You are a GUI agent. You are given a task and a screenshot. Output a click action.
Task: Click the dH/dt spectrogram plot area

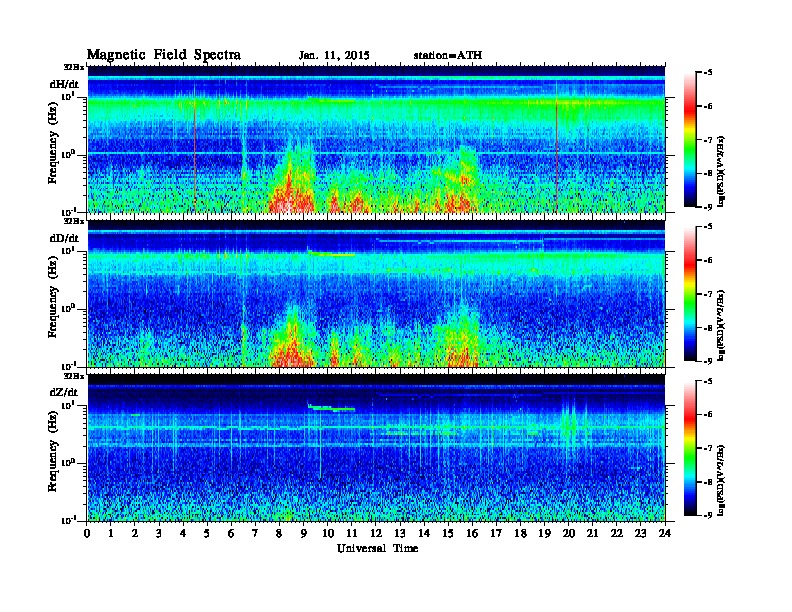click(376, 139)
